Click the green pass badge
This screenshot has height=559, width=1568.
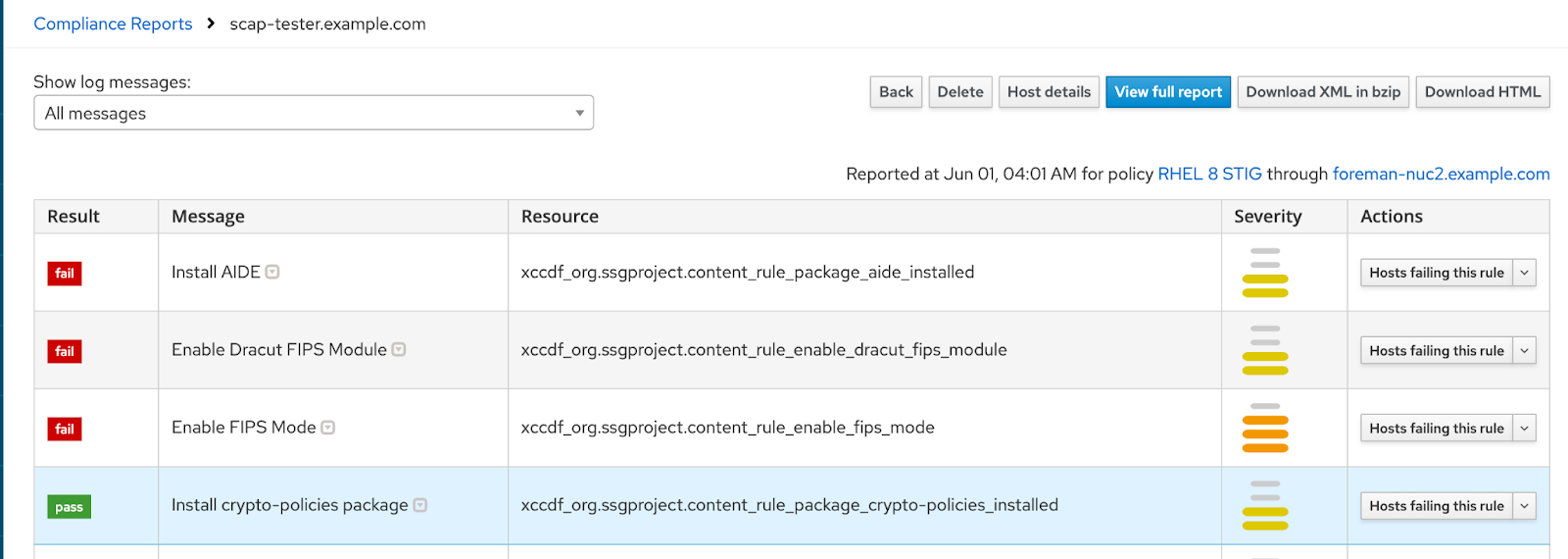click(x=69, y=507)
